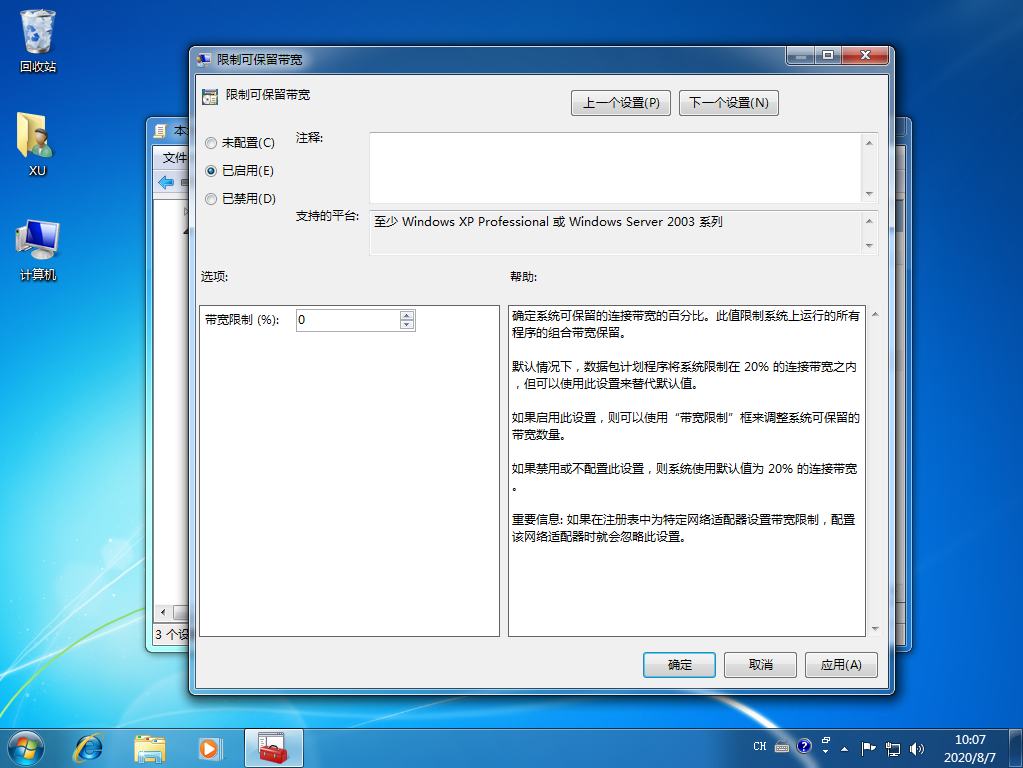The height and width of the screenshot is (768, 1023).
Task: Show hidden tray icons with the arrow
Action: (x=845, y=747)
